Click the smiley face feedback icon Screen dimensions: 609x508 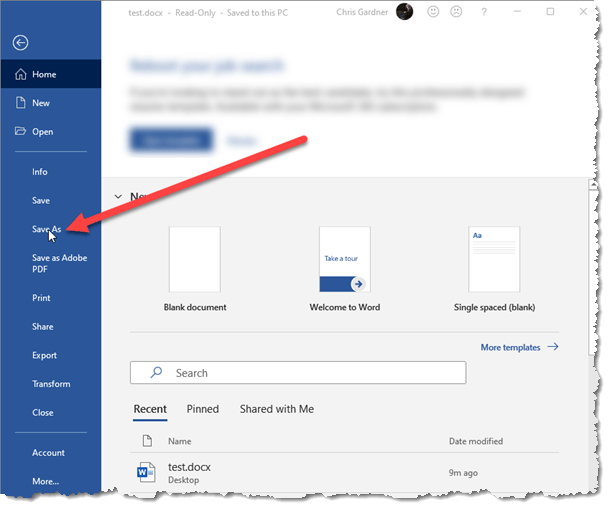click(433, 12)
